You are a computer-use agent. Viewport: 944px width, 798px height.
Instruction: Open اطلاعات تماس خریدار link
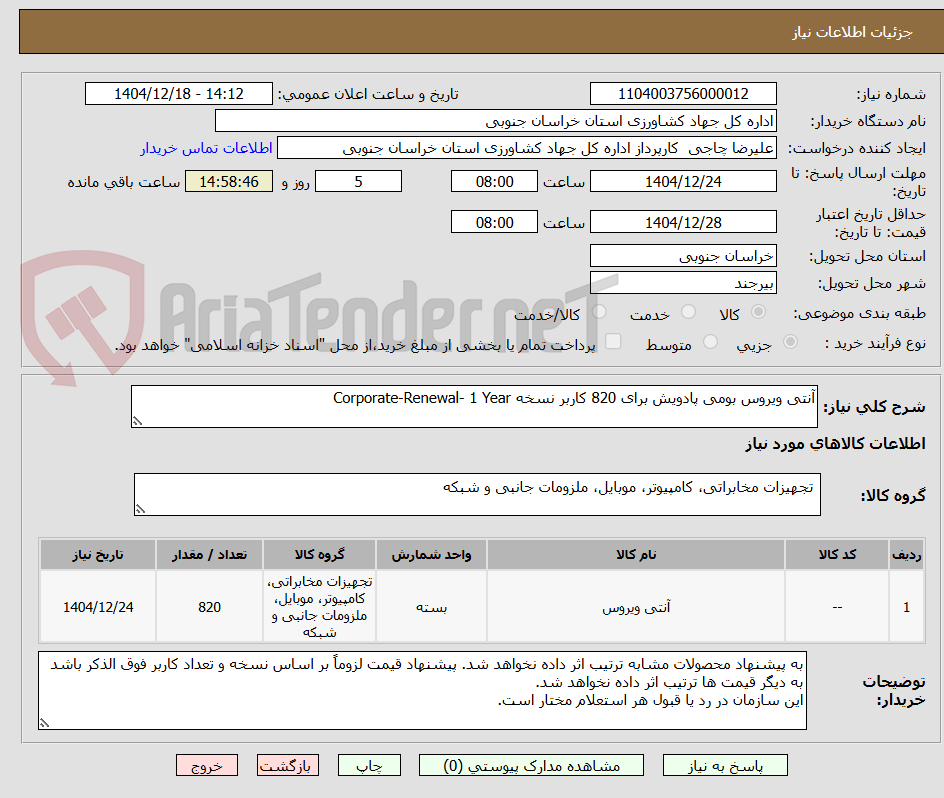coord(206,148)
